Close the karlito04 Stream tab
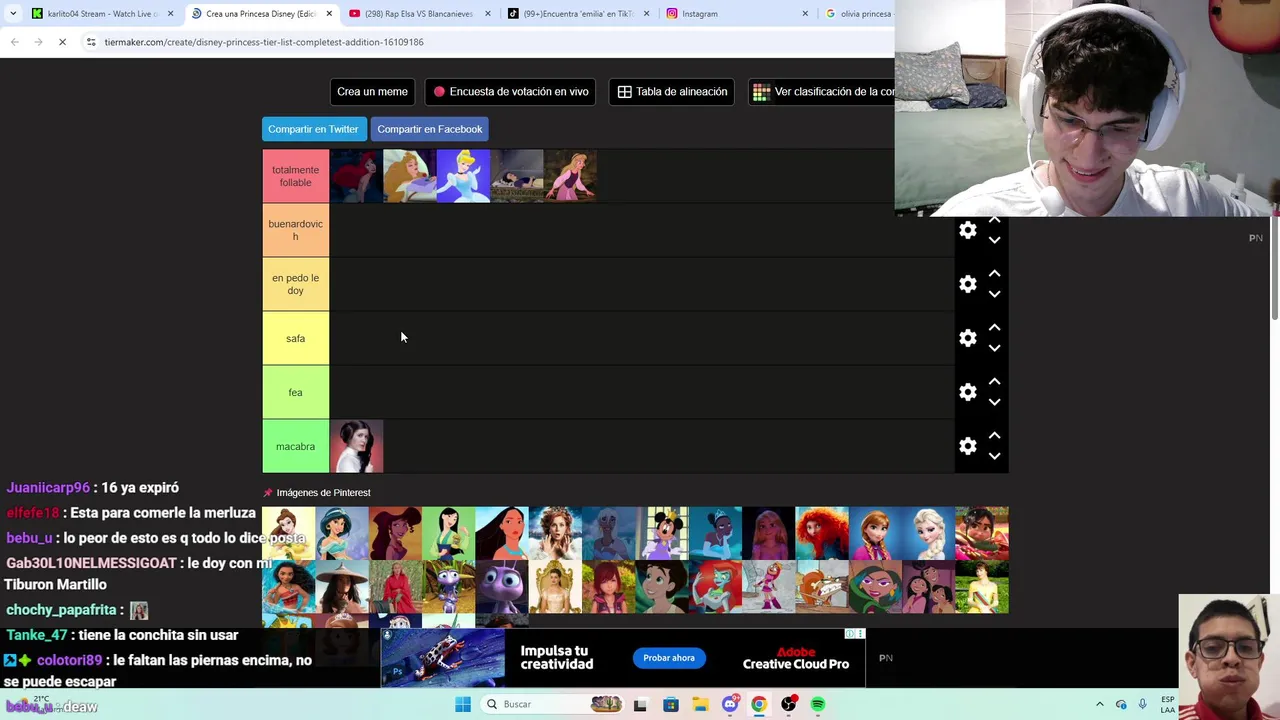The width and height of the screenshot is (1280, 720). point(170,14)
